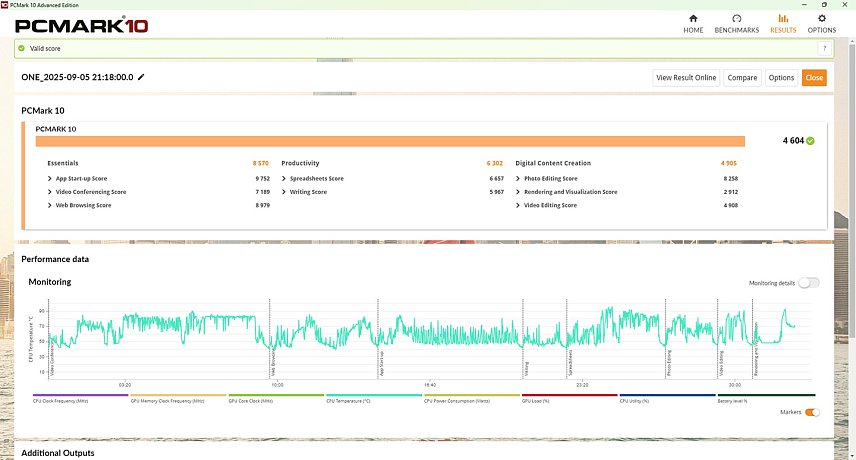The width and height of the screenshot is (856, 460).
Task: Click the question mark help icon
Action: pyautogui.click(x=825, y=48)
